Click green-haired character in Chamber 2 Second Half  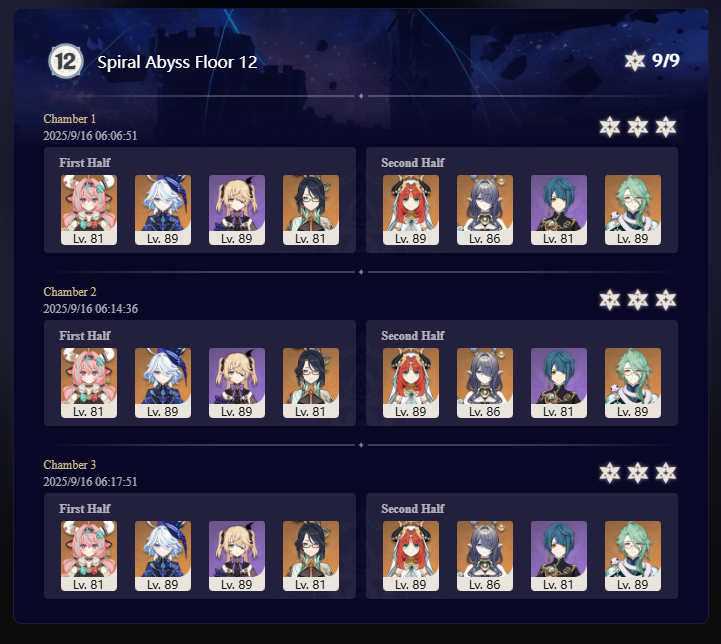click(633, 383)
